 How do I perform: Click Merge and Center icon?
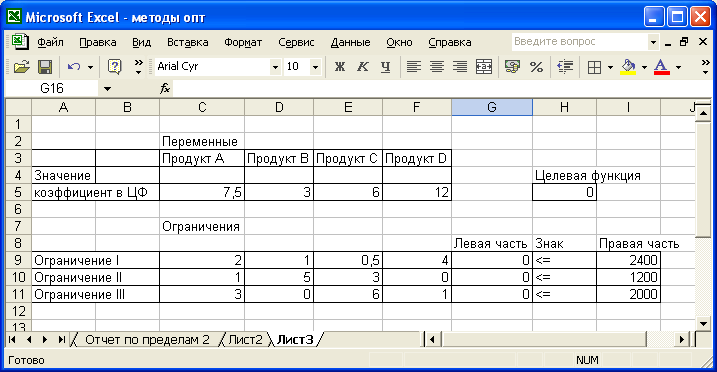[484, 67]
